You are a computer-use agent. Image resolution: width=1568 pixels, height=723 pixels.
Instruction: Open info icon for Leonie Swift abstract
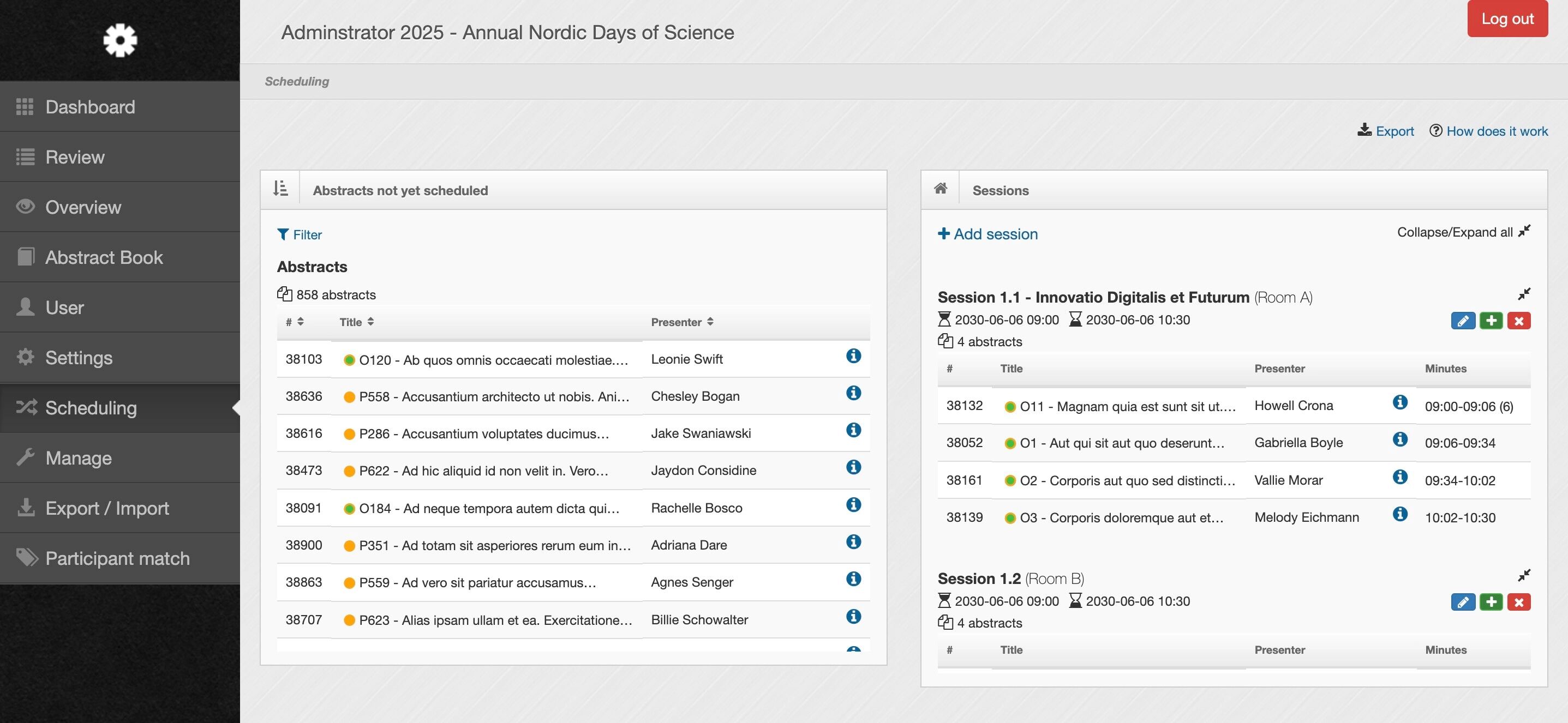853,357
